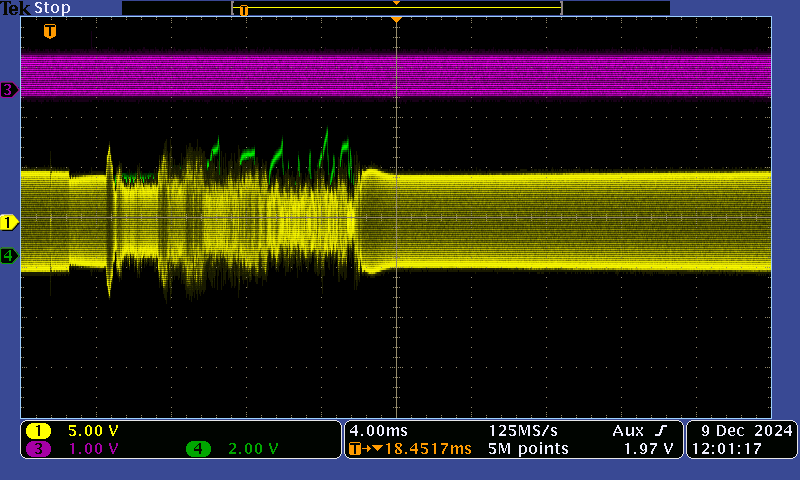Open the 4.00ms timebase readout
Viewport: 800px width, 480px height.
[375, 431]
